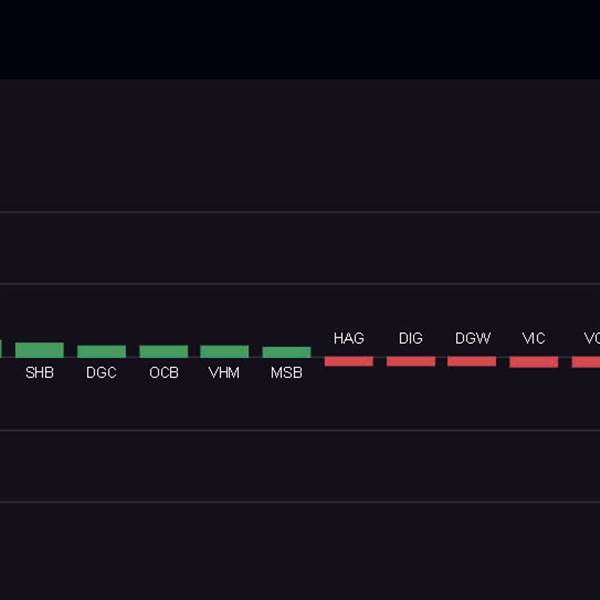Image resolution: width=600 pixels, height=600 pixels.
Task: Select the red DIG bar
Action: [411, 362]
